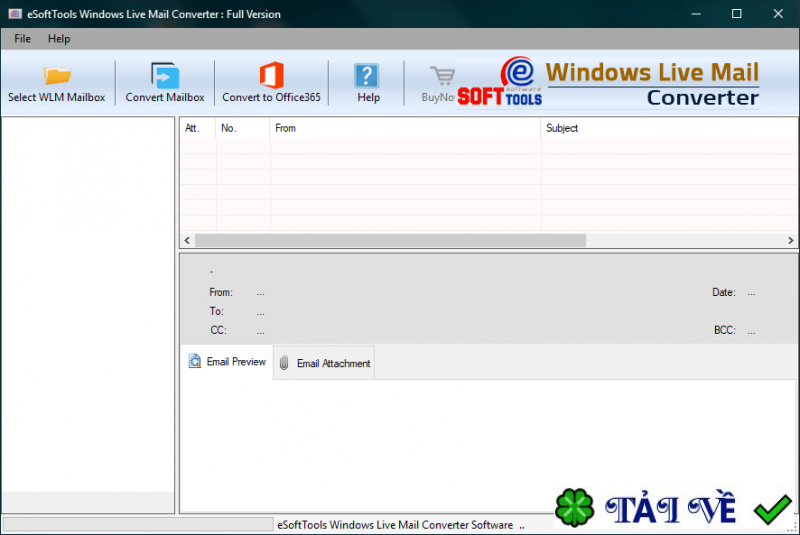Click the From: field label

point(221,292)
